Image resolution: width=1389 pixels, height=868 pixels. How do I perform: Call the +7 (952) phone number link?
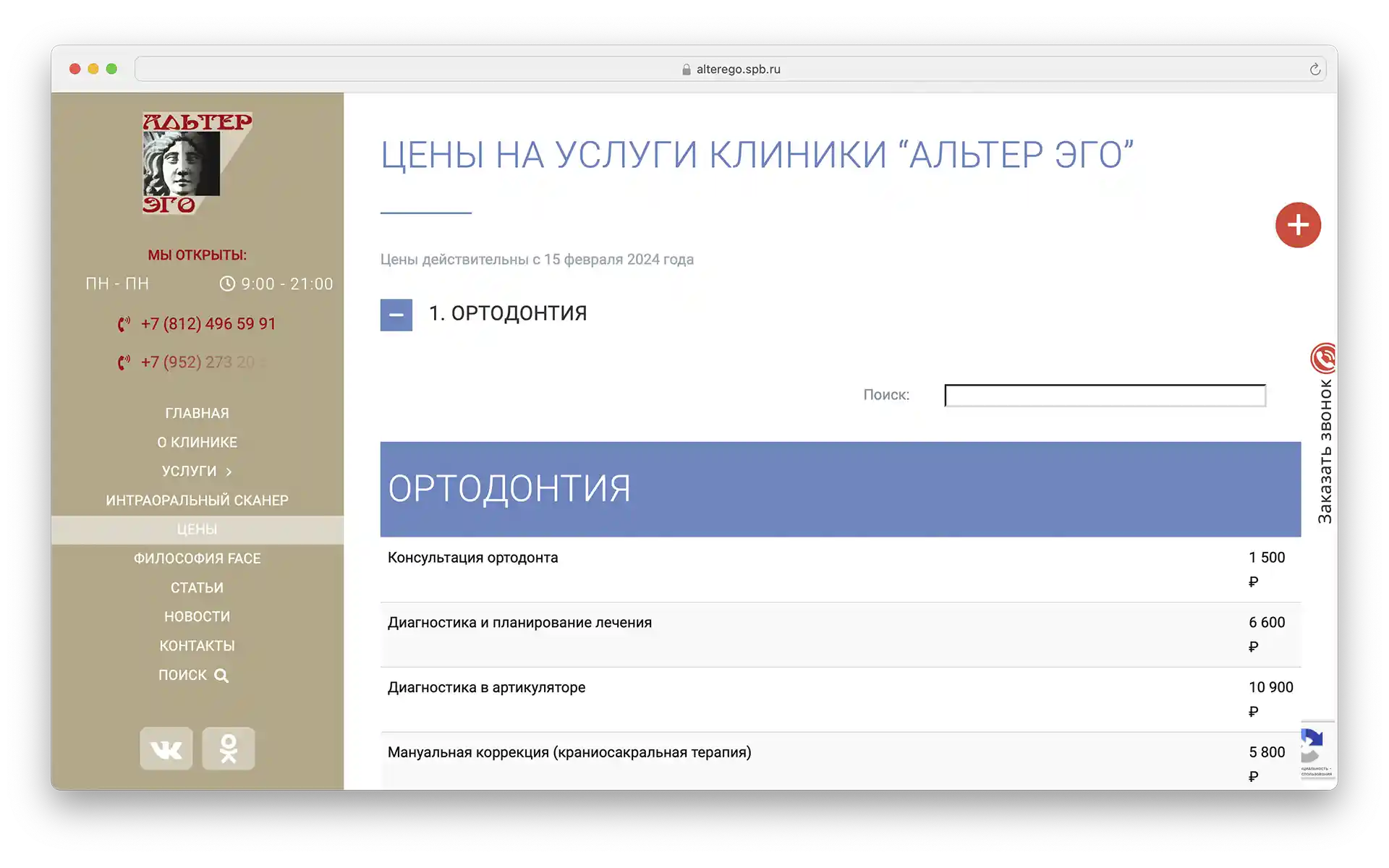point(203,362)
